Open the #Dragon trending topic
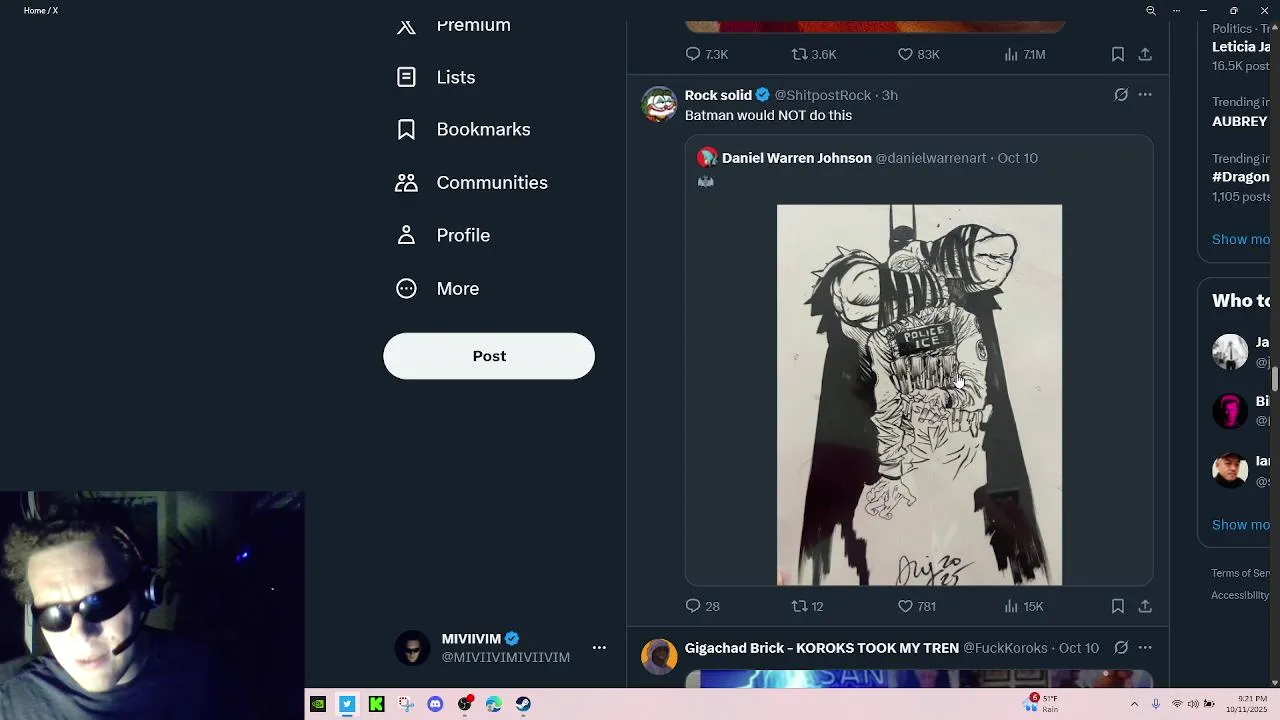The image size is (1280, 720). pos(1240,177)
